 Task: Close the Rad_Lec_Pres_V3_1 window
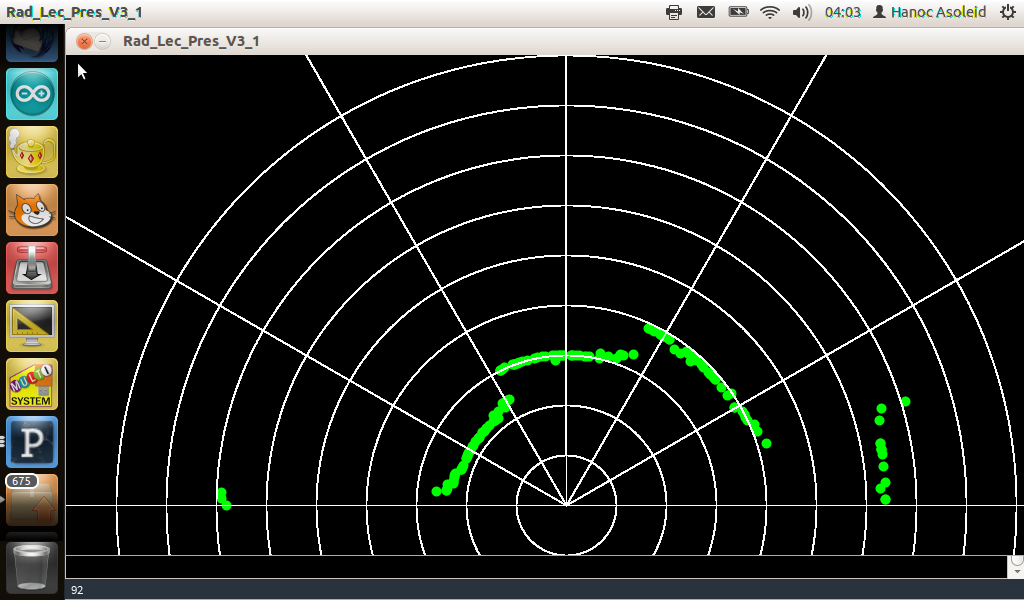(x=84, y=41)
